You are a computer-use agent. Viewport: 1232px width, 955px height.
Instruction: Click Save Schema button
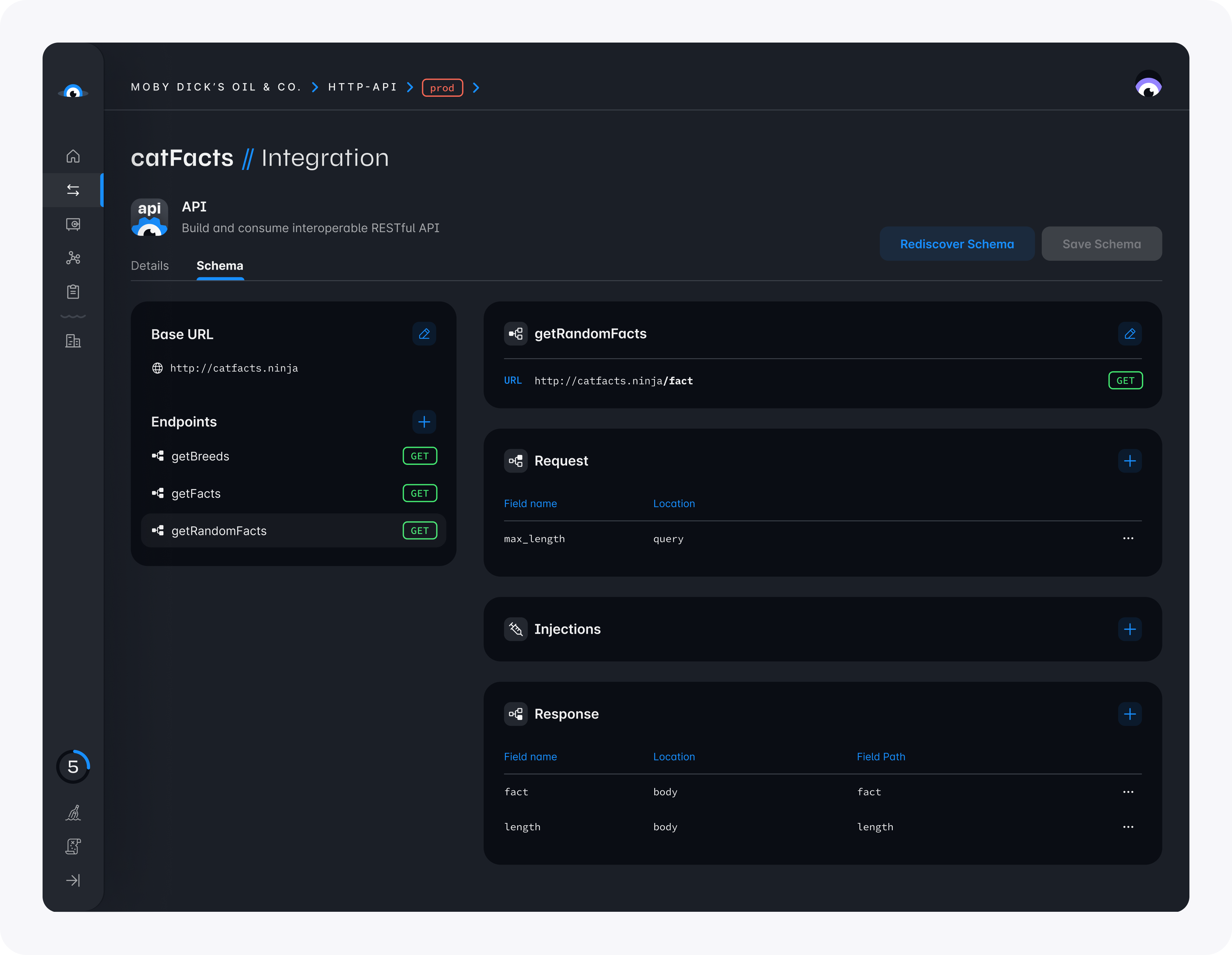1101,244
